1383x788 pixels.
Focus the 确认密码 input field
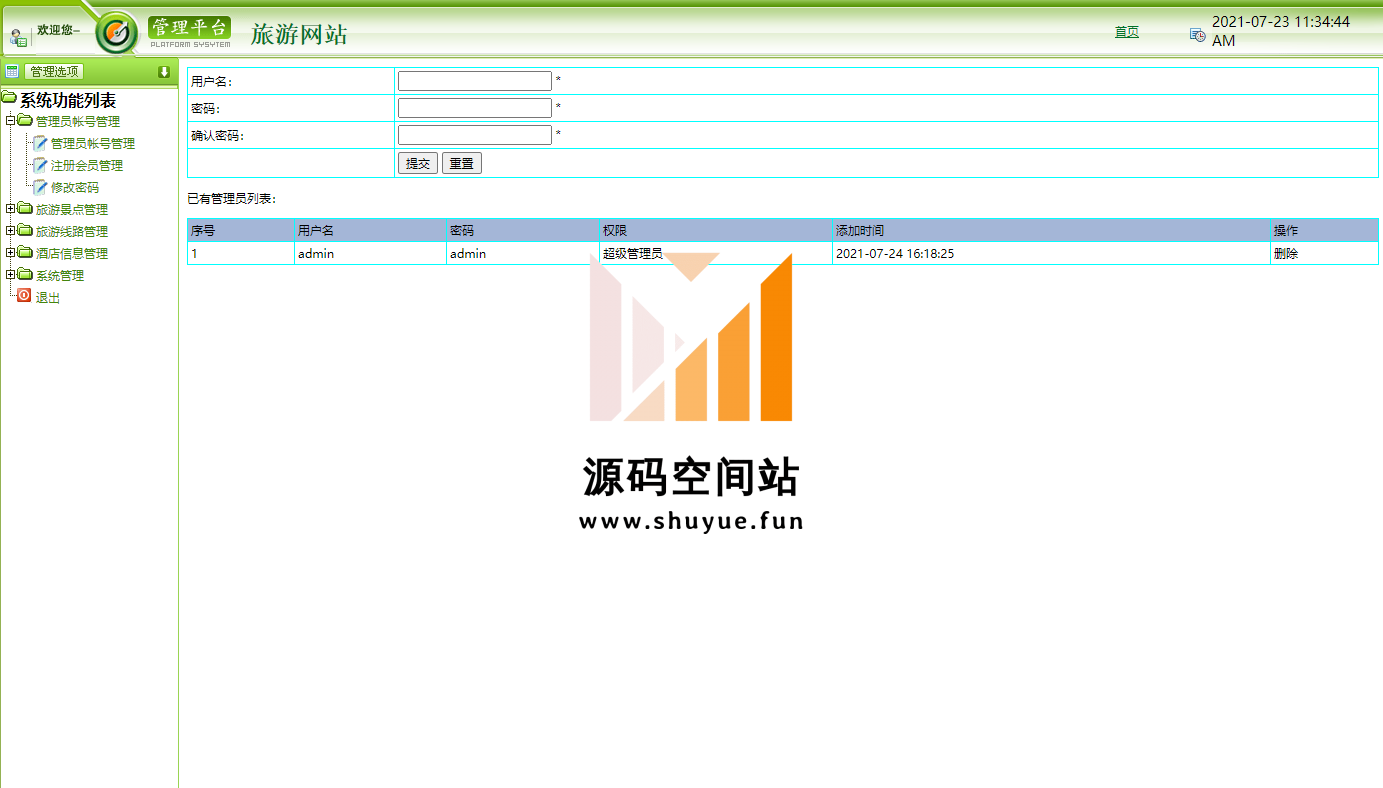point(474,135)
